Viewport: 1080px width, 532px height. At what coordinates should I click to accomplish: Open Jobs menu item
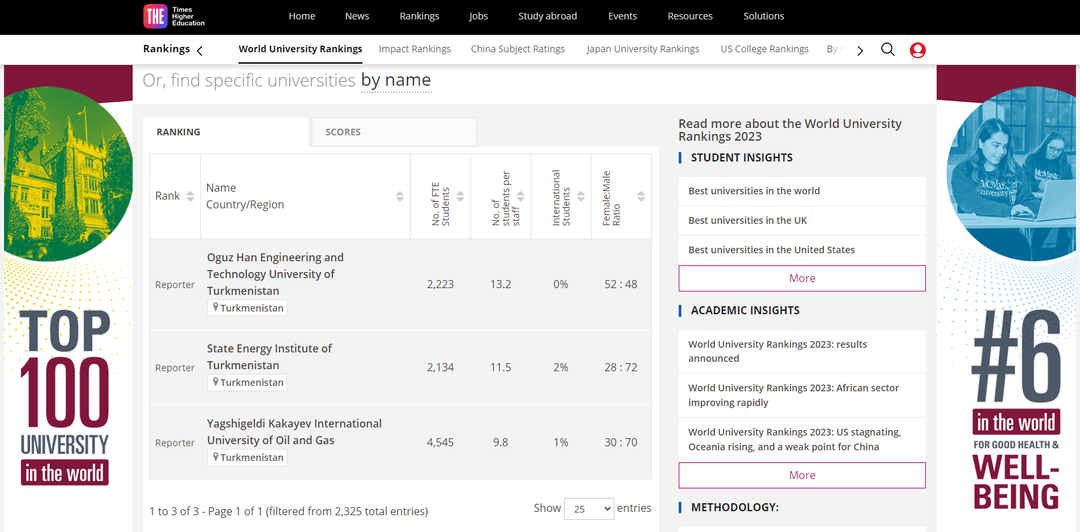(478, 16)
